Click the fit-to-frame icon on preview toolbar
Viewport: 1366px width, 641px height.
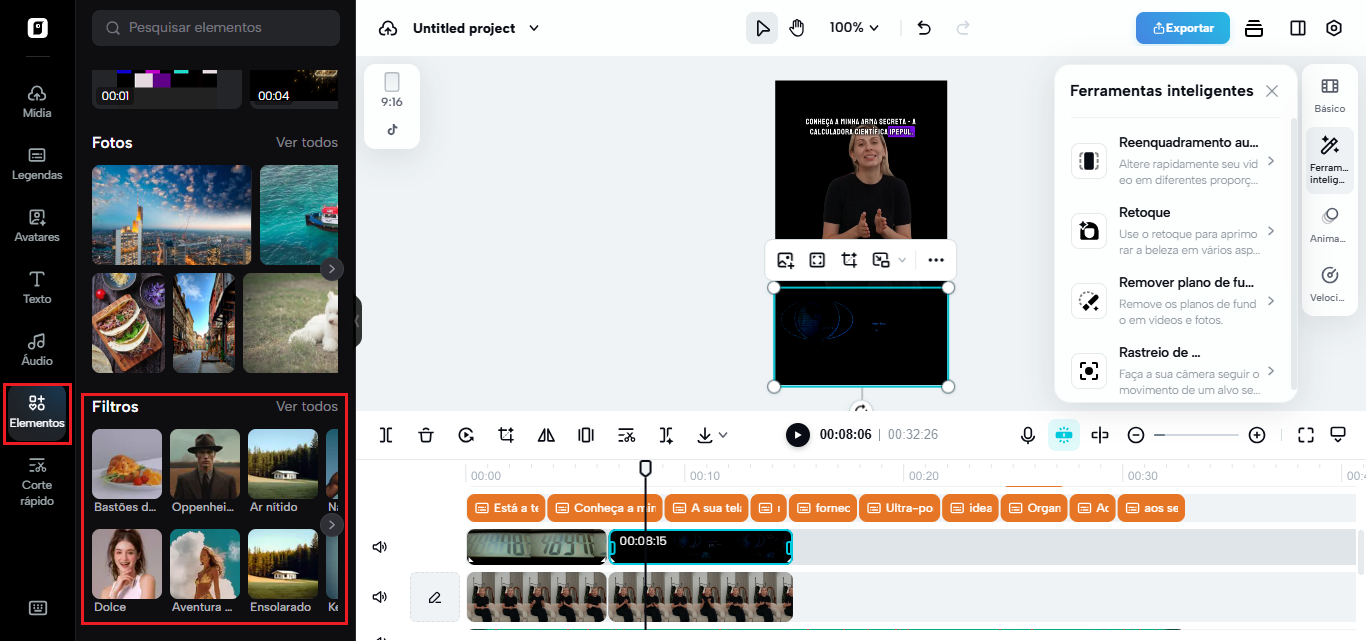point(817,260)
